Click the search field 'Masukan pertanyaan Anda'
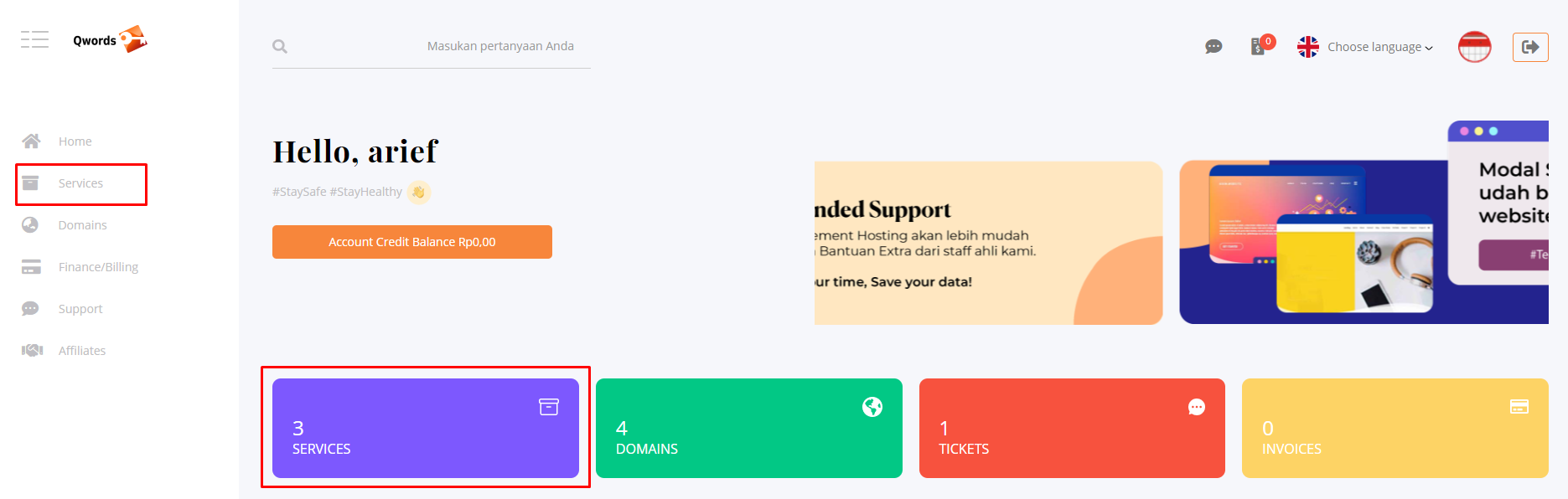This screenshot has height=499, width=1568. click(x=500, y=46)
